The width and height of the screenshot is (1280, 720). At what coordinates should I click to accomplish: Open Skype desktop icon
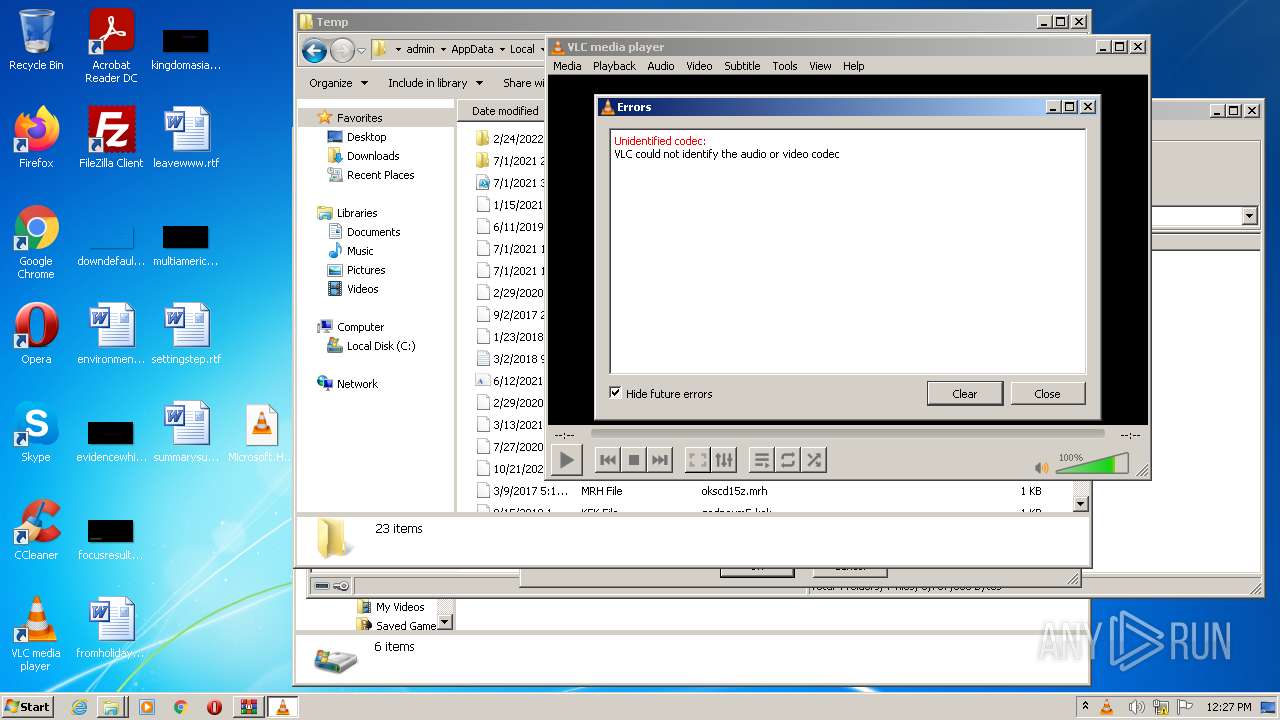(x=36, y=431)
